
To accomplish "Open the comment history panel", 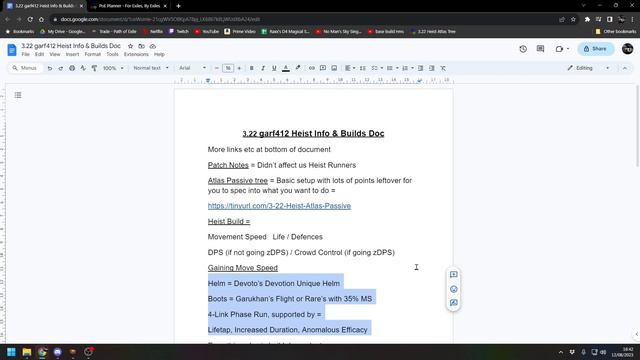I will tap(540, 49).
